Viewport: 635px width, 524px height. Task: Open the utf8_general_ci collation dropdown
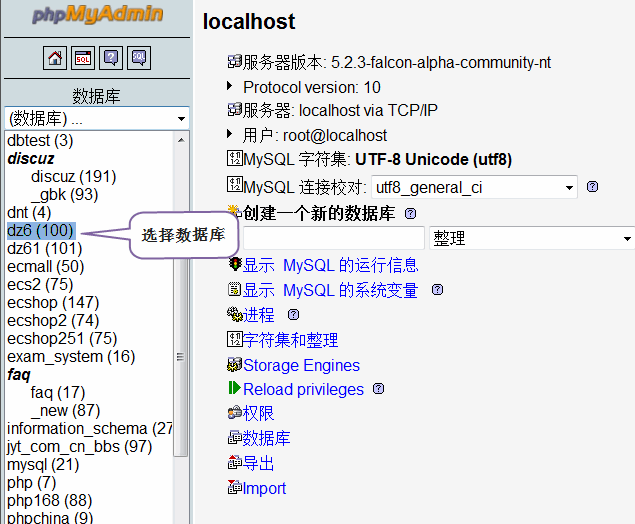tap(474, 187)
